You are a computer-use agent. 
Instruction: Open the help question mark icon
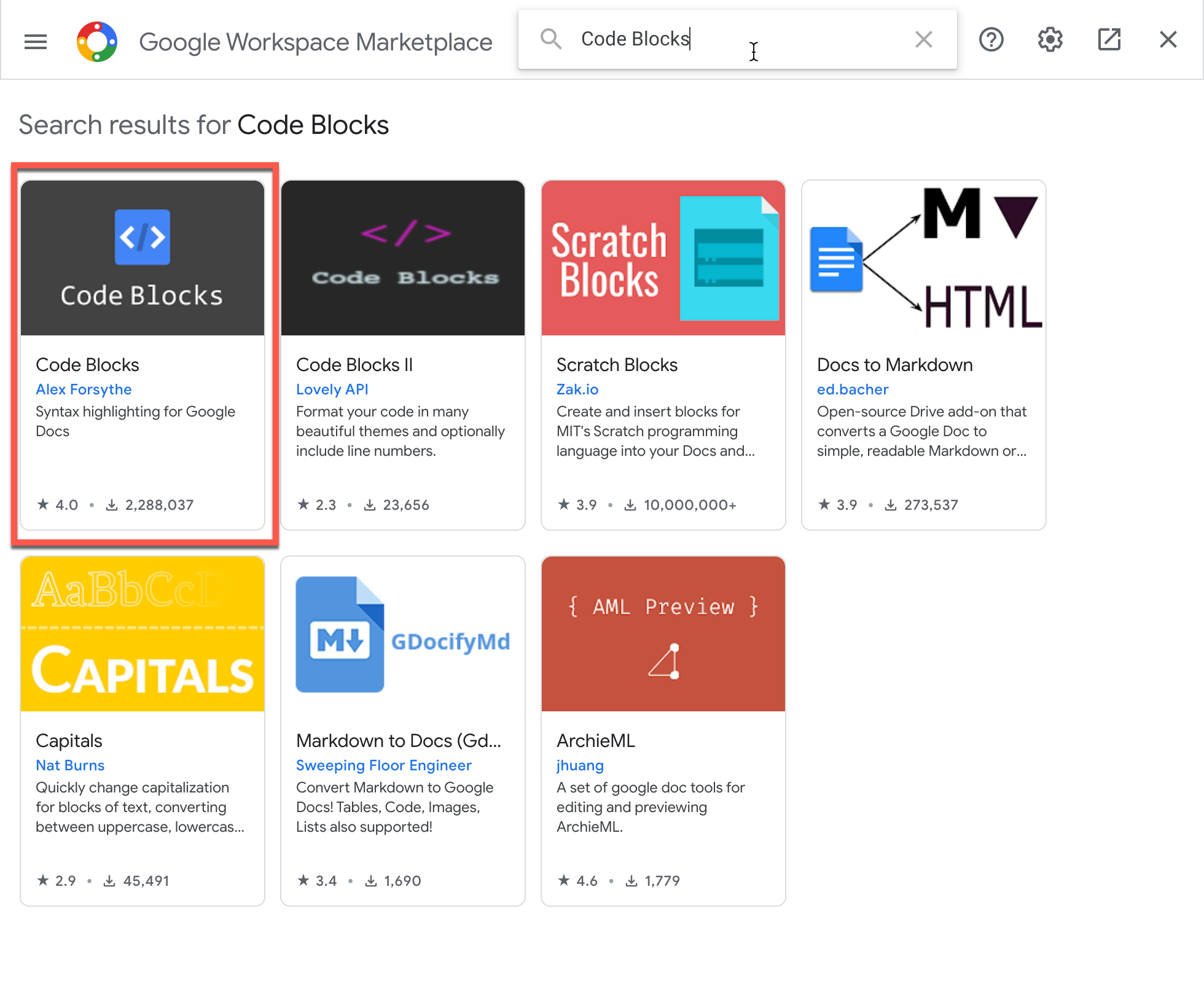[x=991, y=40]
